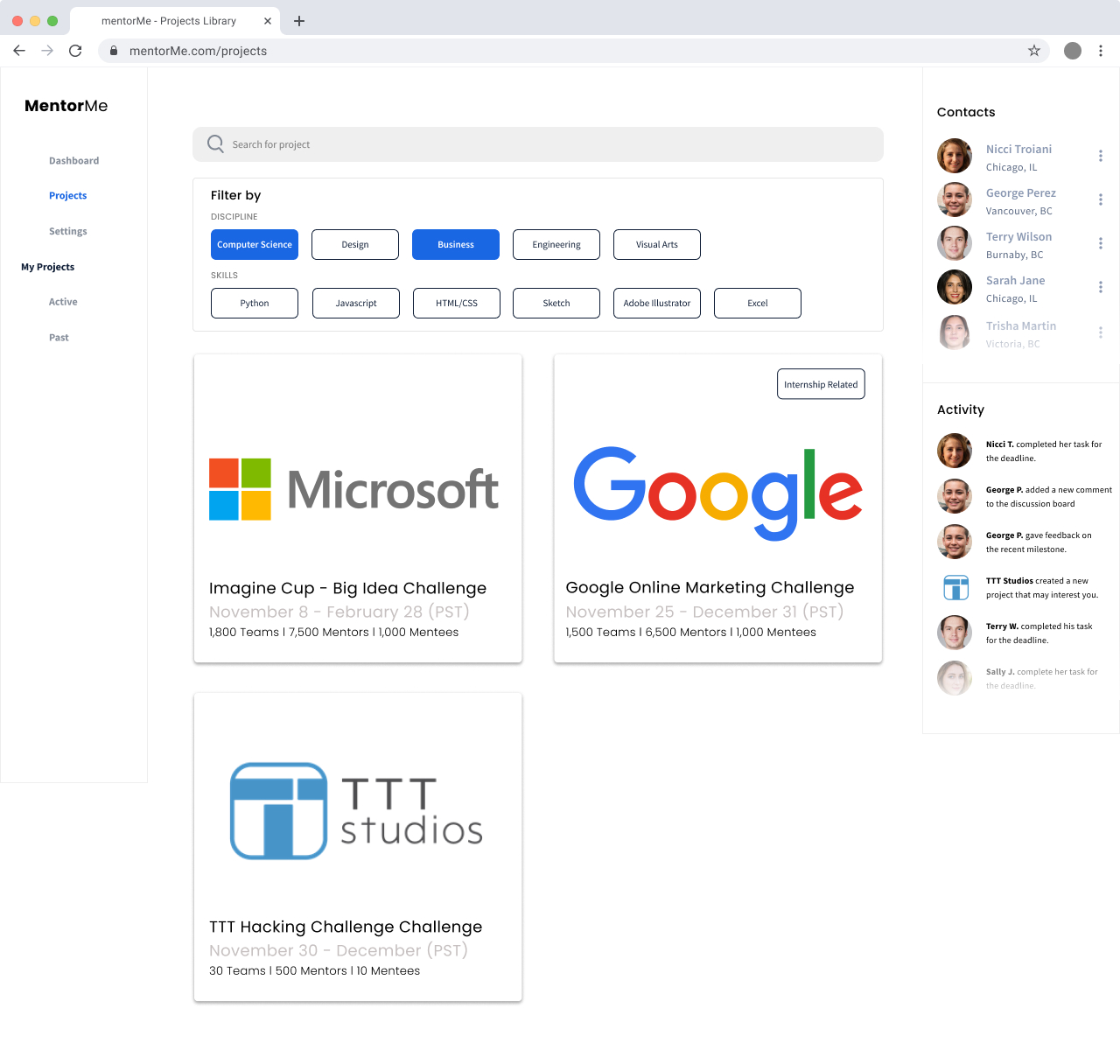Click Terry Wilson's contact avatar
This screenshot has height=1064, width=1120.
955,243
